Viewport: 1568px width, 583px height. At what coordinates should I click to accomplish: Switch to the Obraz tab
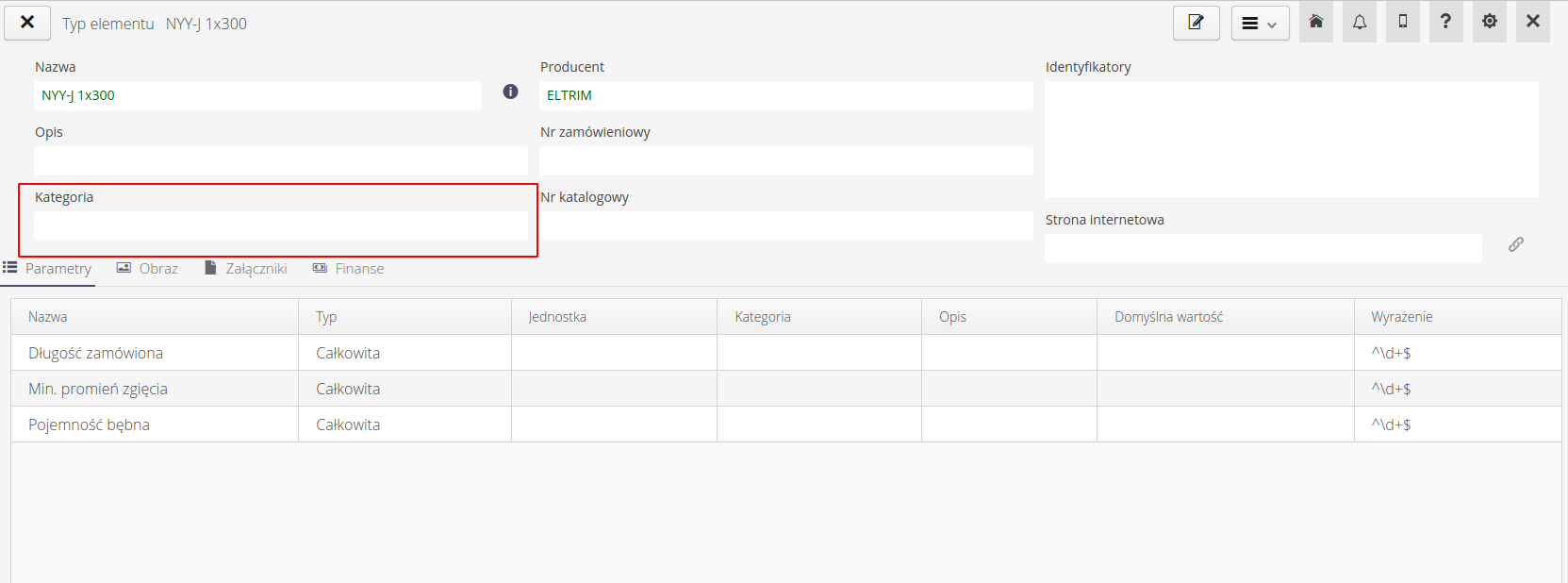148,269
